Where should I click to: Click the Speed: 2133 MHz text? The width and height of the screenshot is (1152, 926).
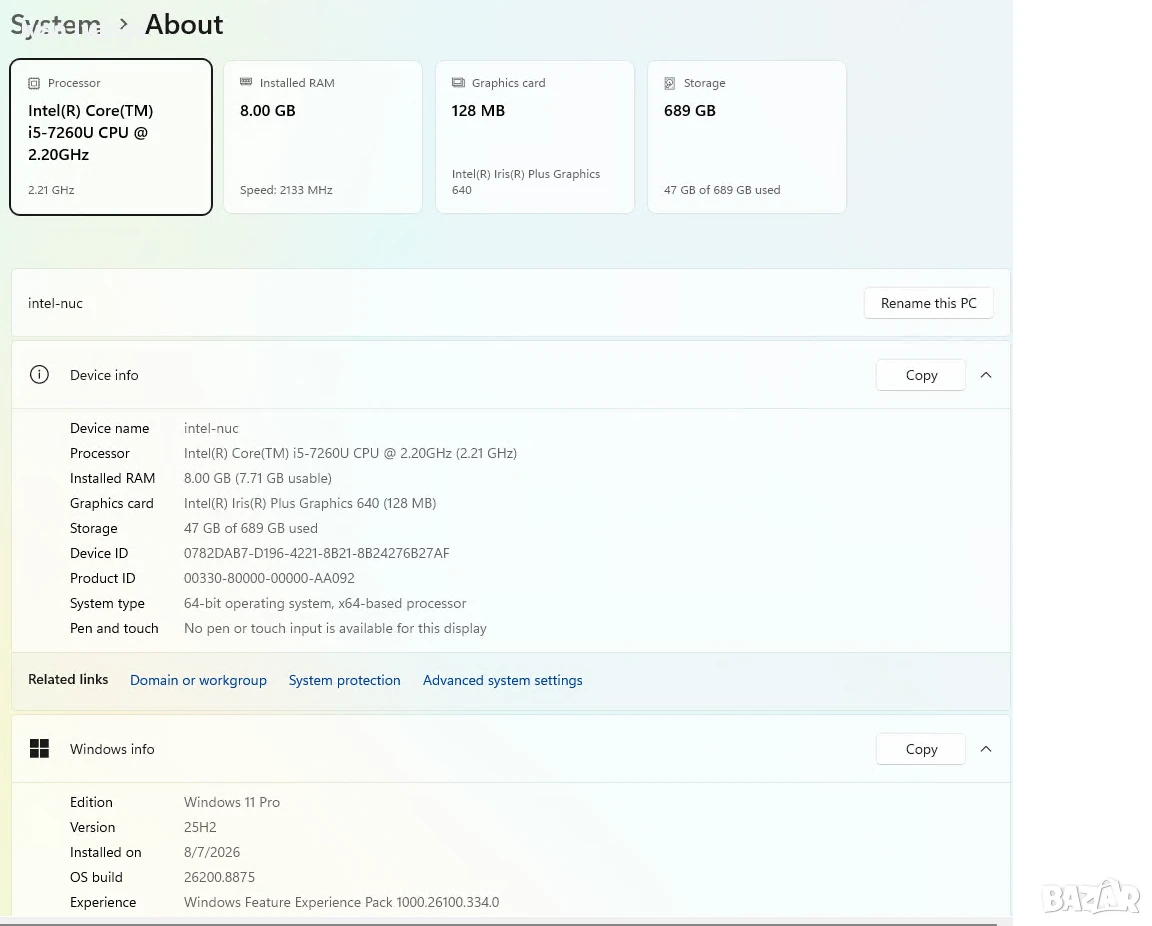tap(286, 190)
